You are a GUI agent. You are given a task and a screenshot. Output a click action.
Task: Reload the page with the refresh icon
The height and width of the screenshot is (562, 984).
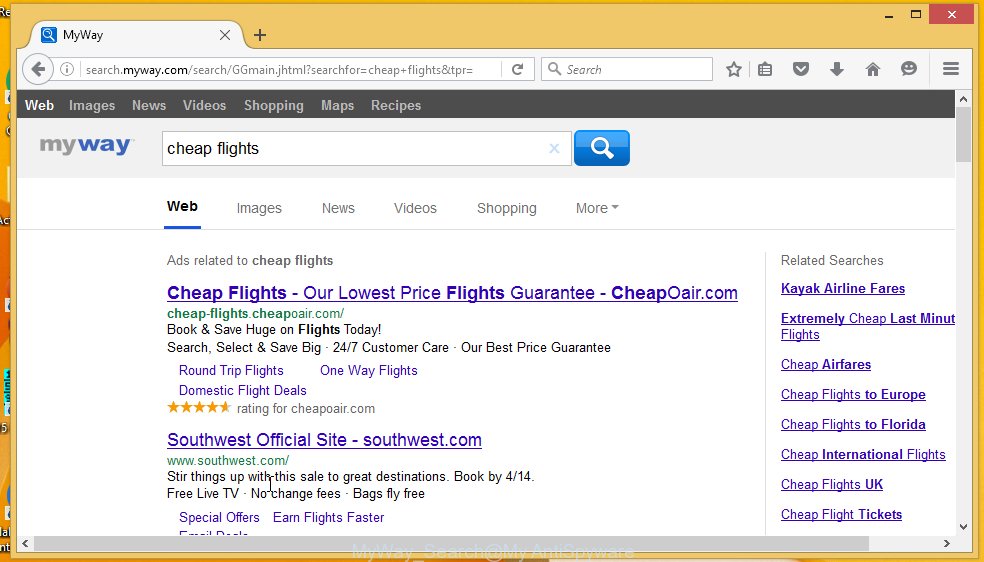coord(517,69)
